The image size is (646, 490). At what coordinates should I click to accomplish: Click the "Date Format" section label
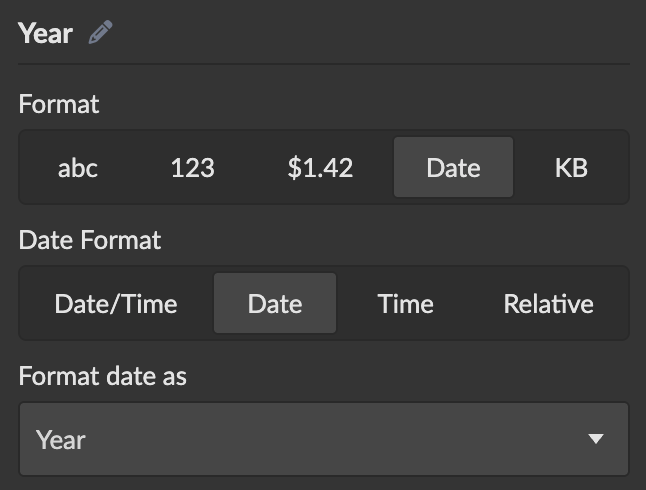[x=90, y=240]
